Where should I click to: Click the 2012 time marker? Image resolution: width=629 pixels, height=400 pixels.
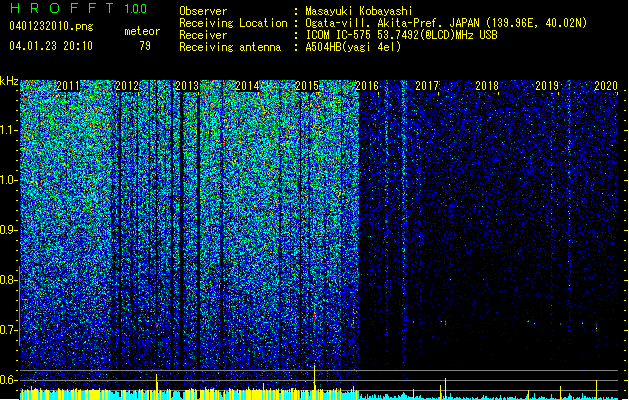[127, 86]
